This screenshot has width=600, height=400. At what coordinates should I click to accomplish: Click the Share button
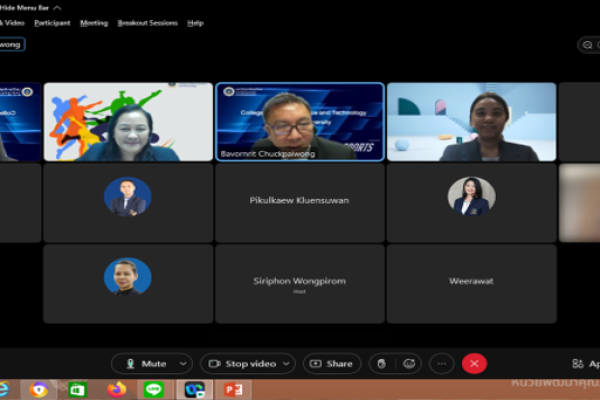pos(332,364)
